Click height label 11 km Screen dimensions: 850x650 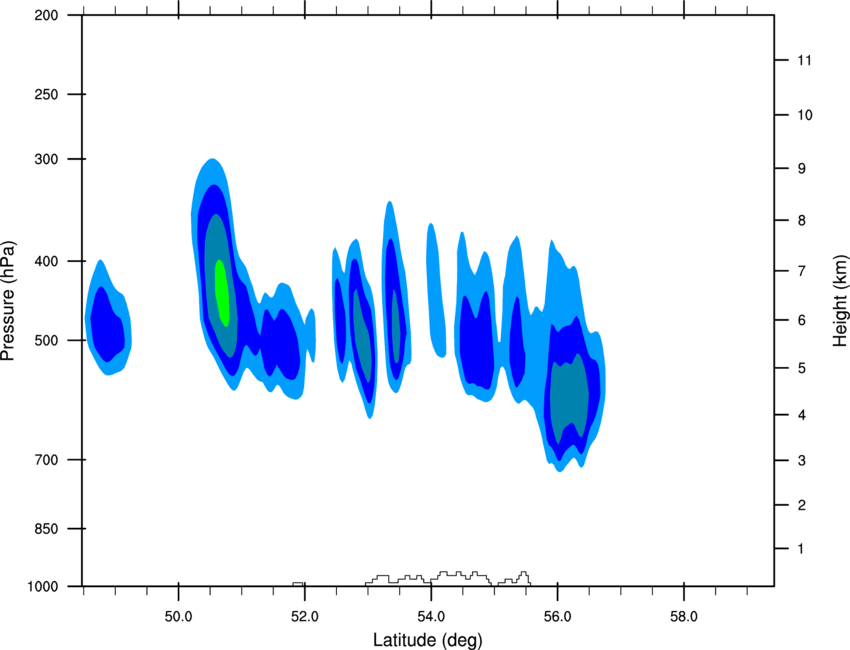[x=804, y=60]
